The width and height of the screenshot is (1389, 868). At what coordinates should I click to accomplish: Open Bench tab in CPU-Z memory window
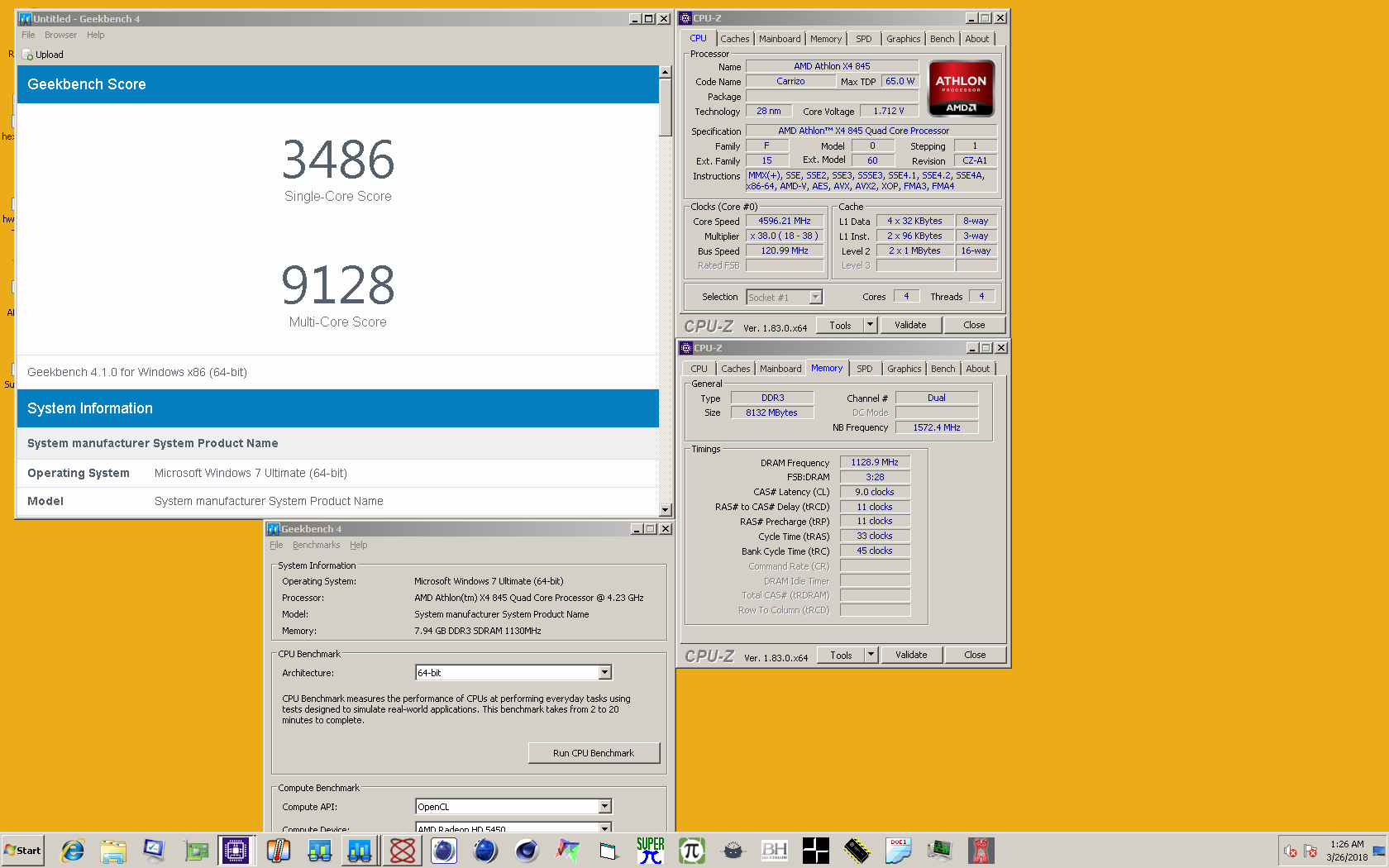point(943,369)
